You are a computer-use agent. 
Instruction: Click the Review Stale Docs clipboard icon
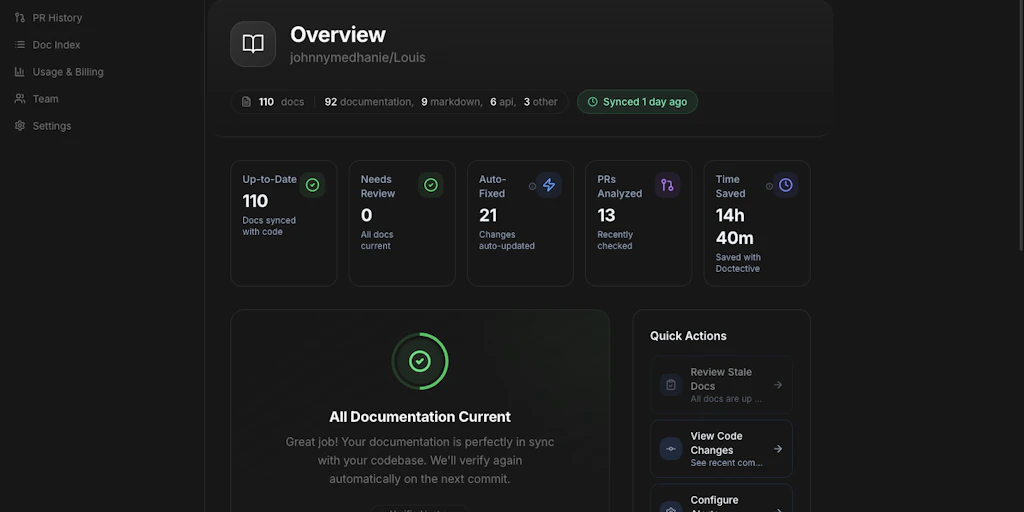coord(671,385)
